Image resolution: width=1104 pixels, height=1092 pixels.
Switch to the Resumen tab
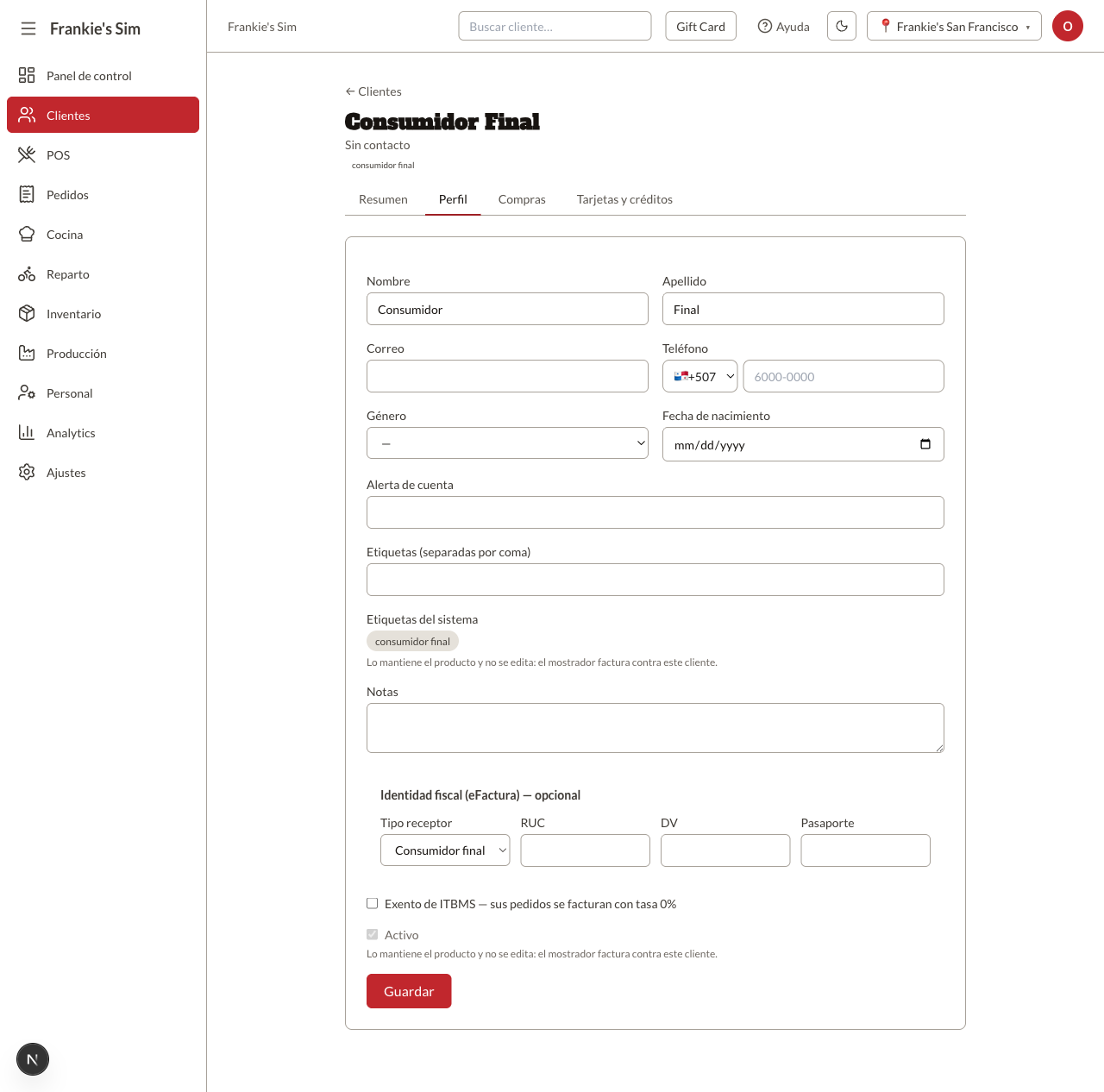click(383, 199)
